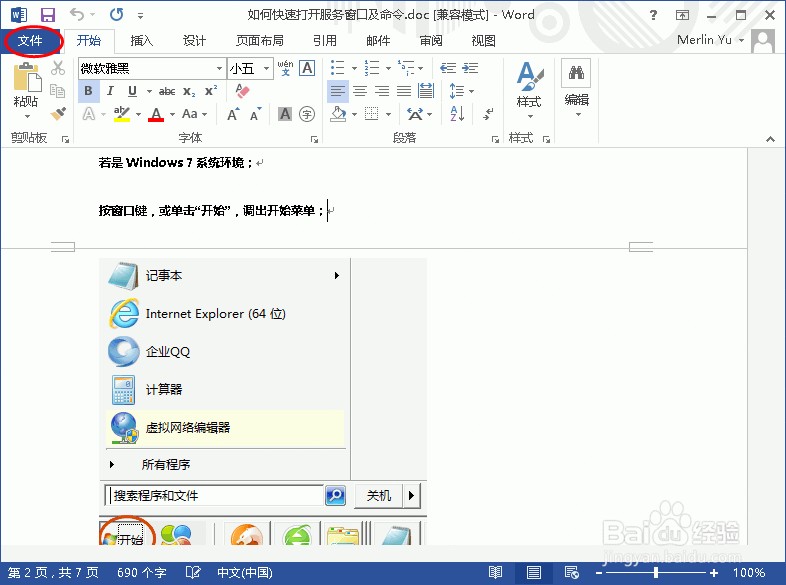Viewport: 786px width, 585px height.
Task: Click proofing errors icon in status bar
Action: coord(193,572)
